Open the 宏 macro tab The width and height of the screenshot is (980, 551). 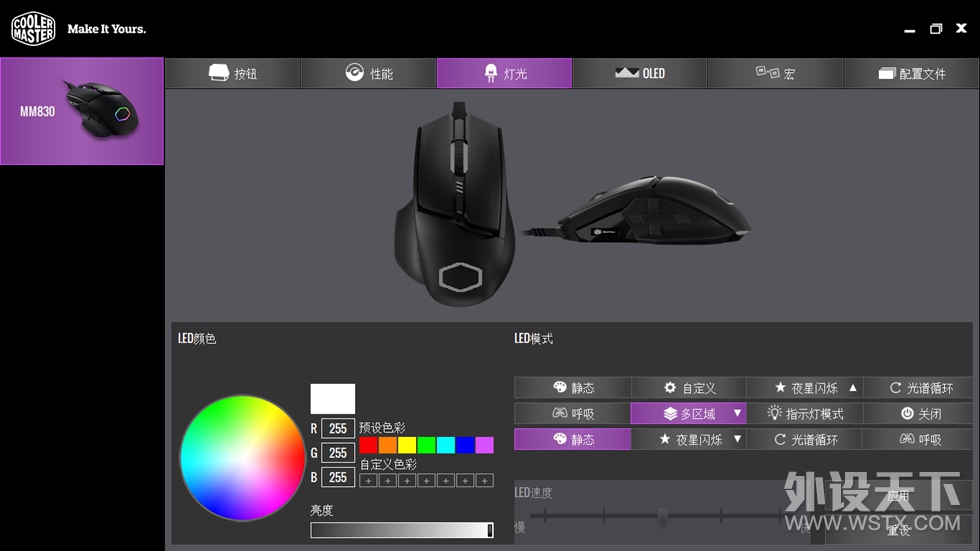coord(776,74)
